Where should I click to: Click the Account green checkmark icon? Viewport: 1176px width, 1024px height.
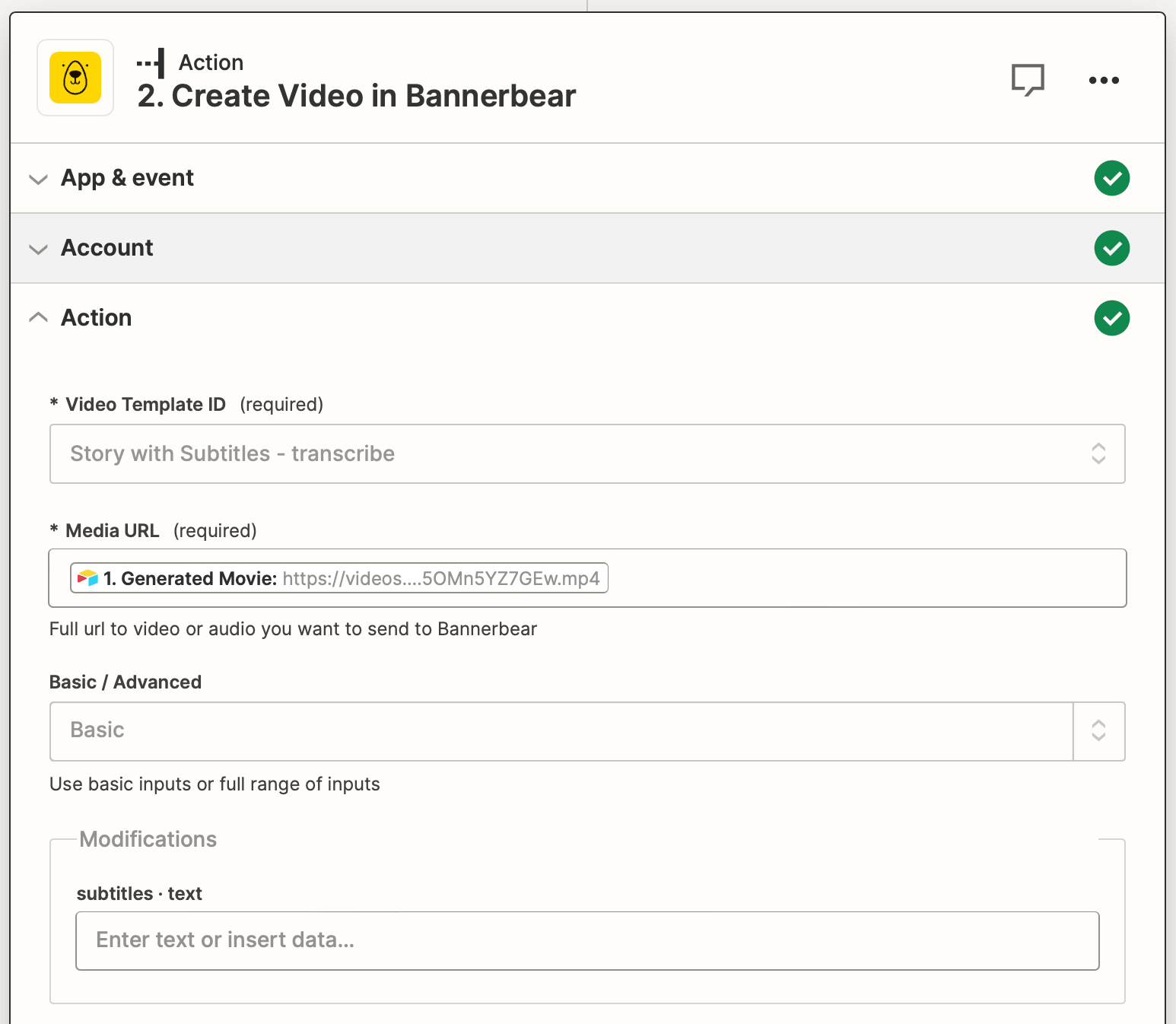coord(1111,248)
